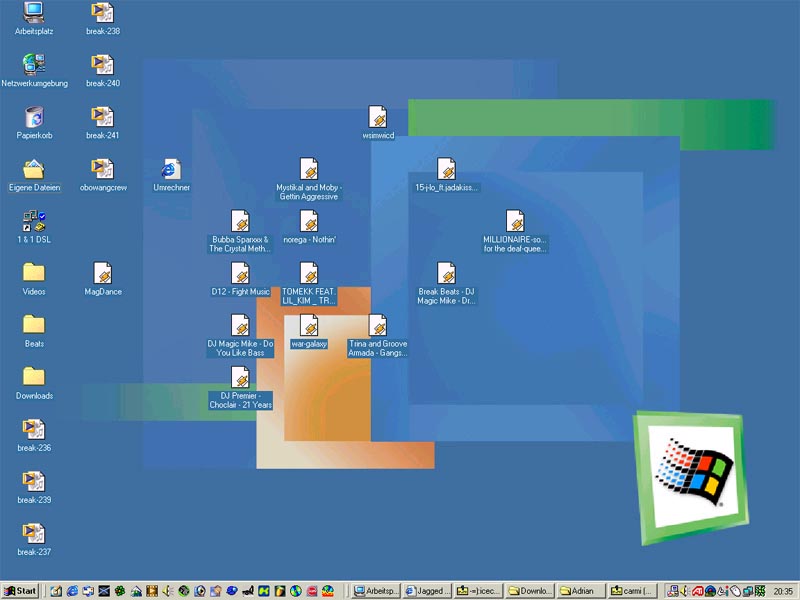
Task: Select the Beats folder on desktop
Action: 34,325
